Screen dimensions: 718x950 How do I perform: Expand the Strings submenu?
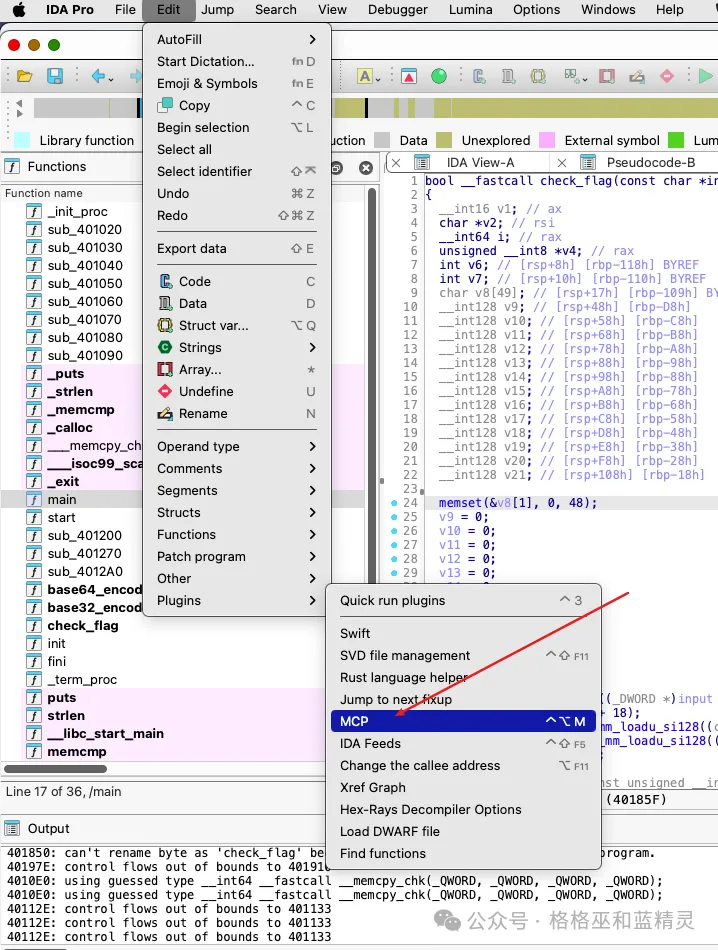point(236,348)
